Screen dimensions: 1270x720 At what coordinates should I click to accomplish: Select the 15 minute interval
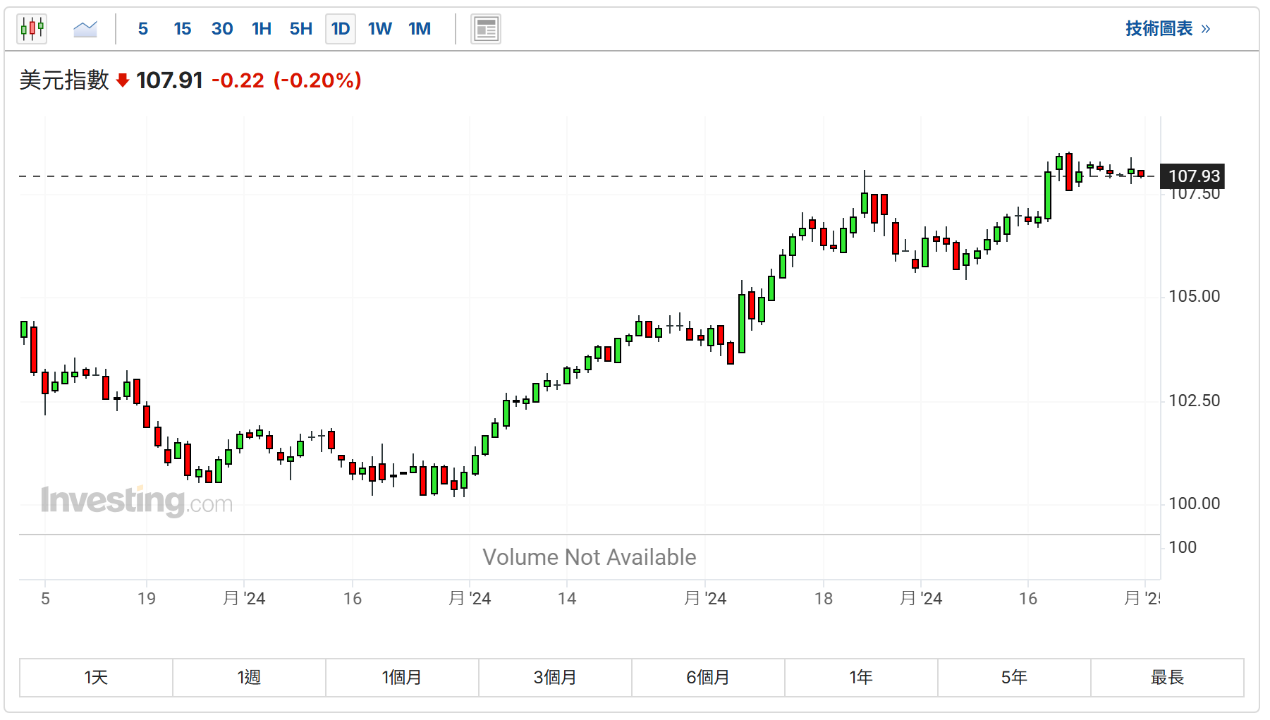pos(182,29)
